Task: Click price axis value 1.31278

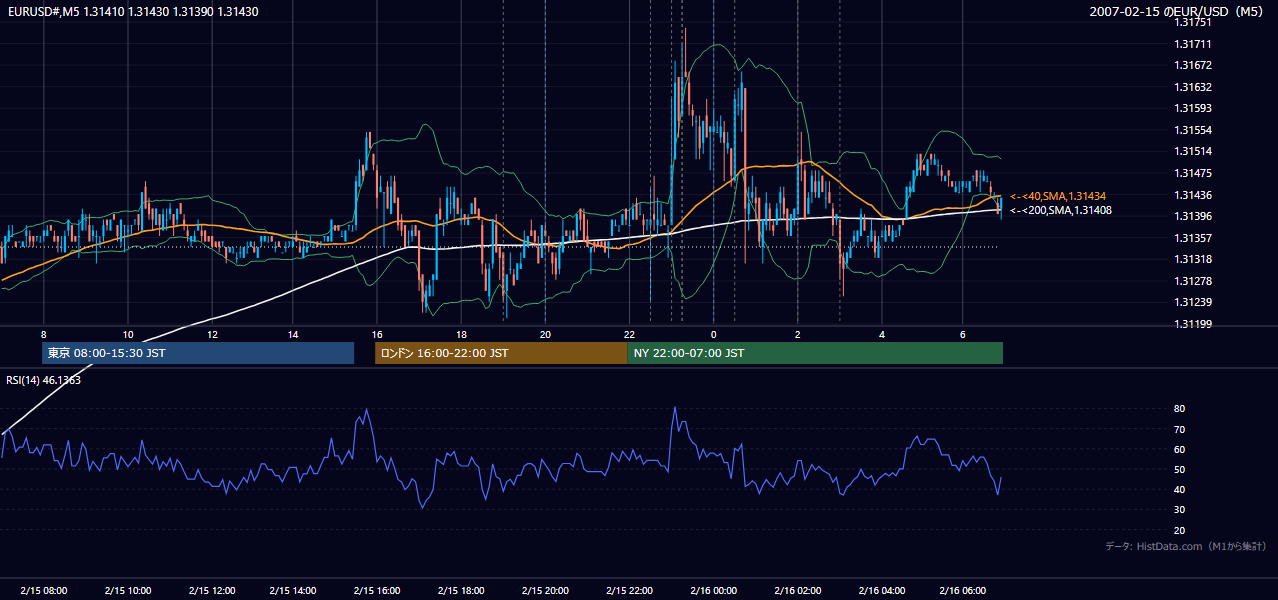Action: point(1193,281)
